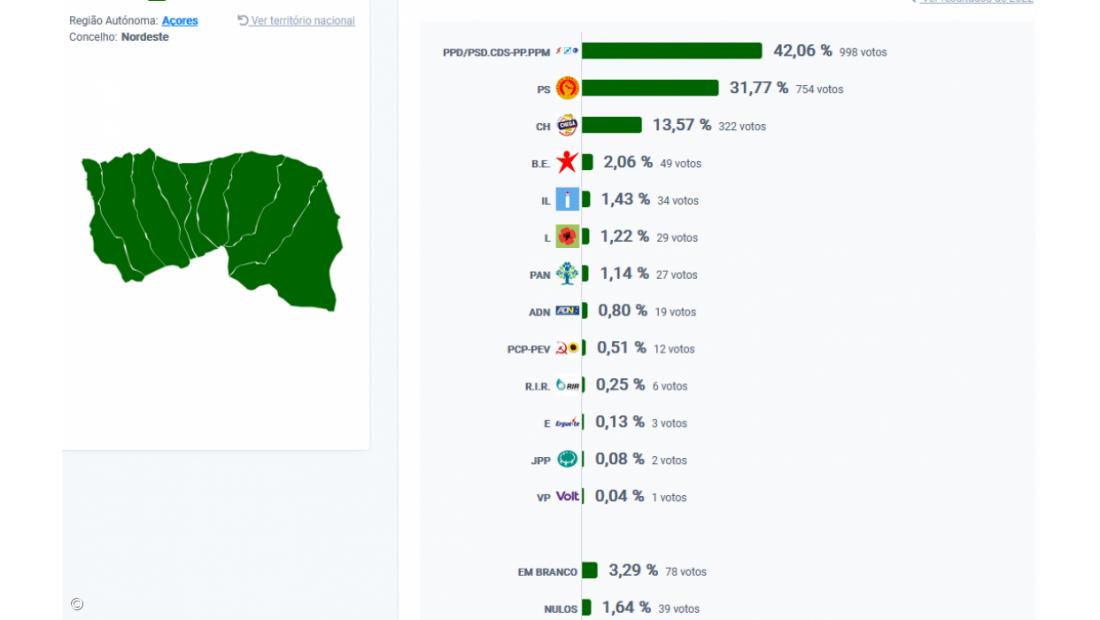The image size is (1100, 620).
Task: Click the Ergue-te logo next to E
Action: click(x=568, y=422)
